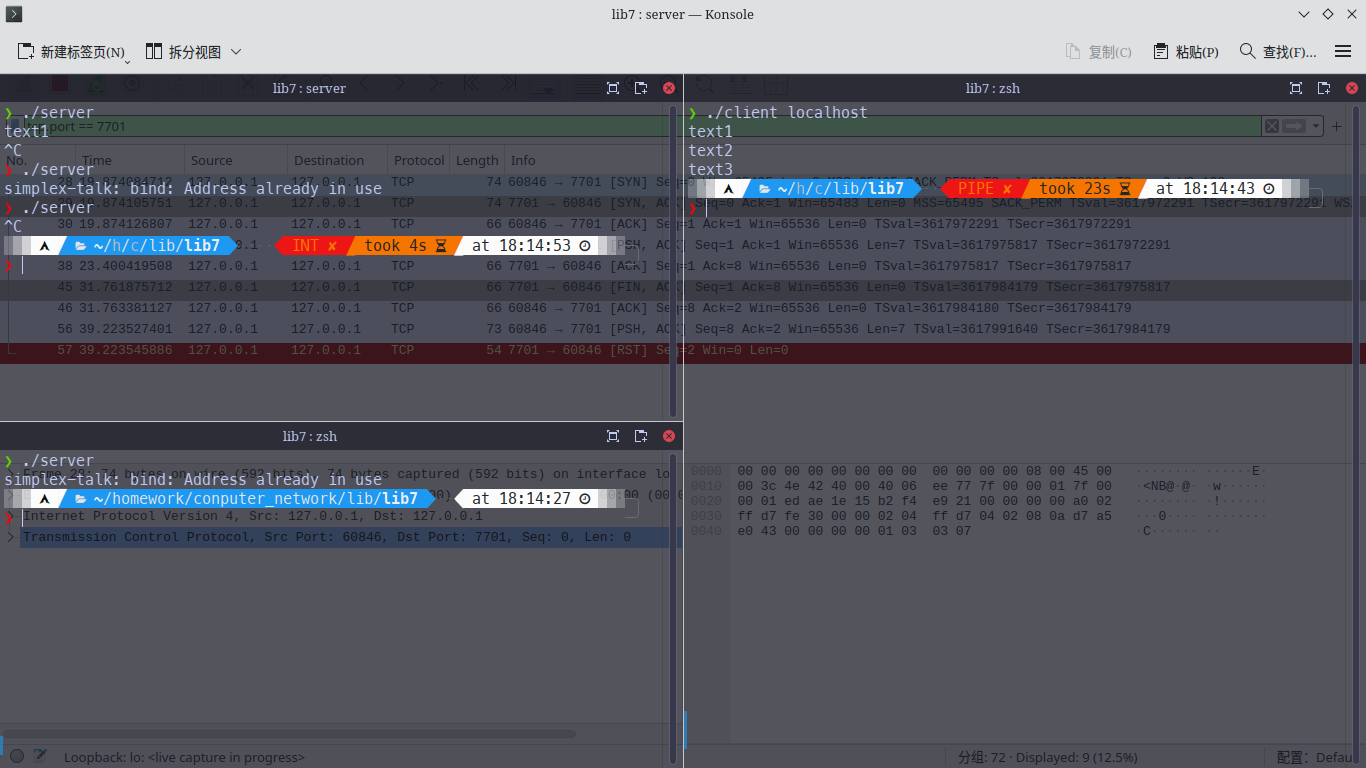The height and width of the screenshot is (768, 1366).
Task: Click the Konsole app icon in title bar
Action: [x=14, y=14]
